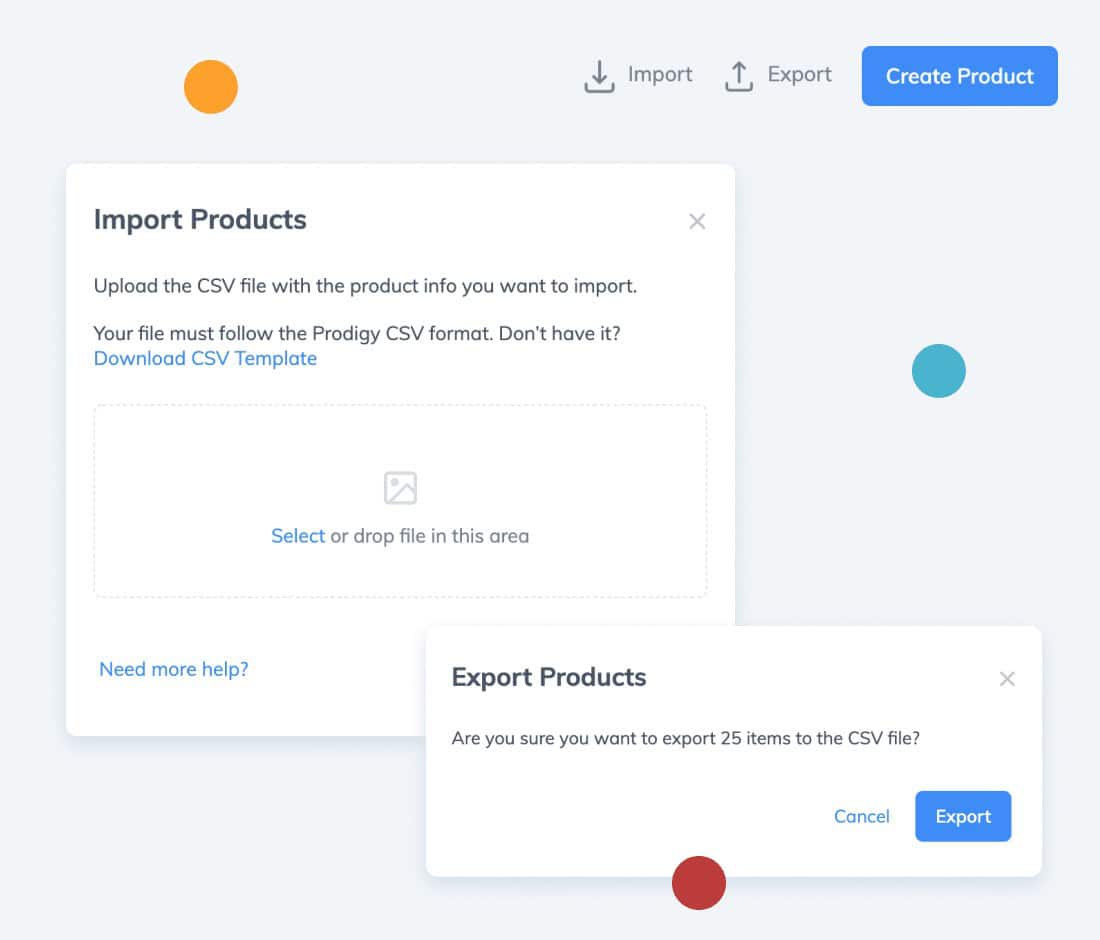The image size is (1100, 940).
Task: Click the image placeholder icon in the drop area
Action: 400,488
